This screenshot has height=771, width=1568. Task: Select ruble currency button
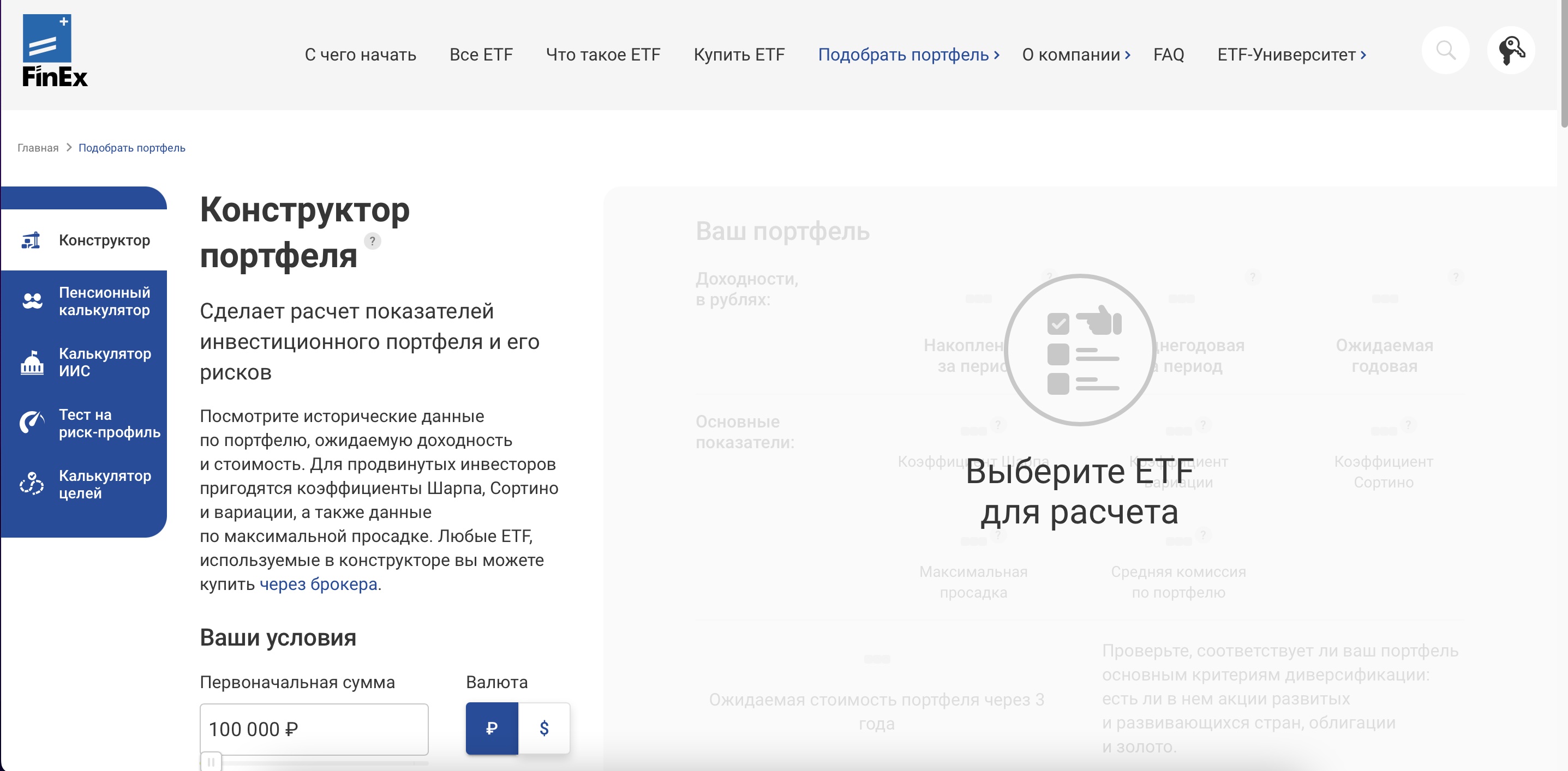coord(492,728)
